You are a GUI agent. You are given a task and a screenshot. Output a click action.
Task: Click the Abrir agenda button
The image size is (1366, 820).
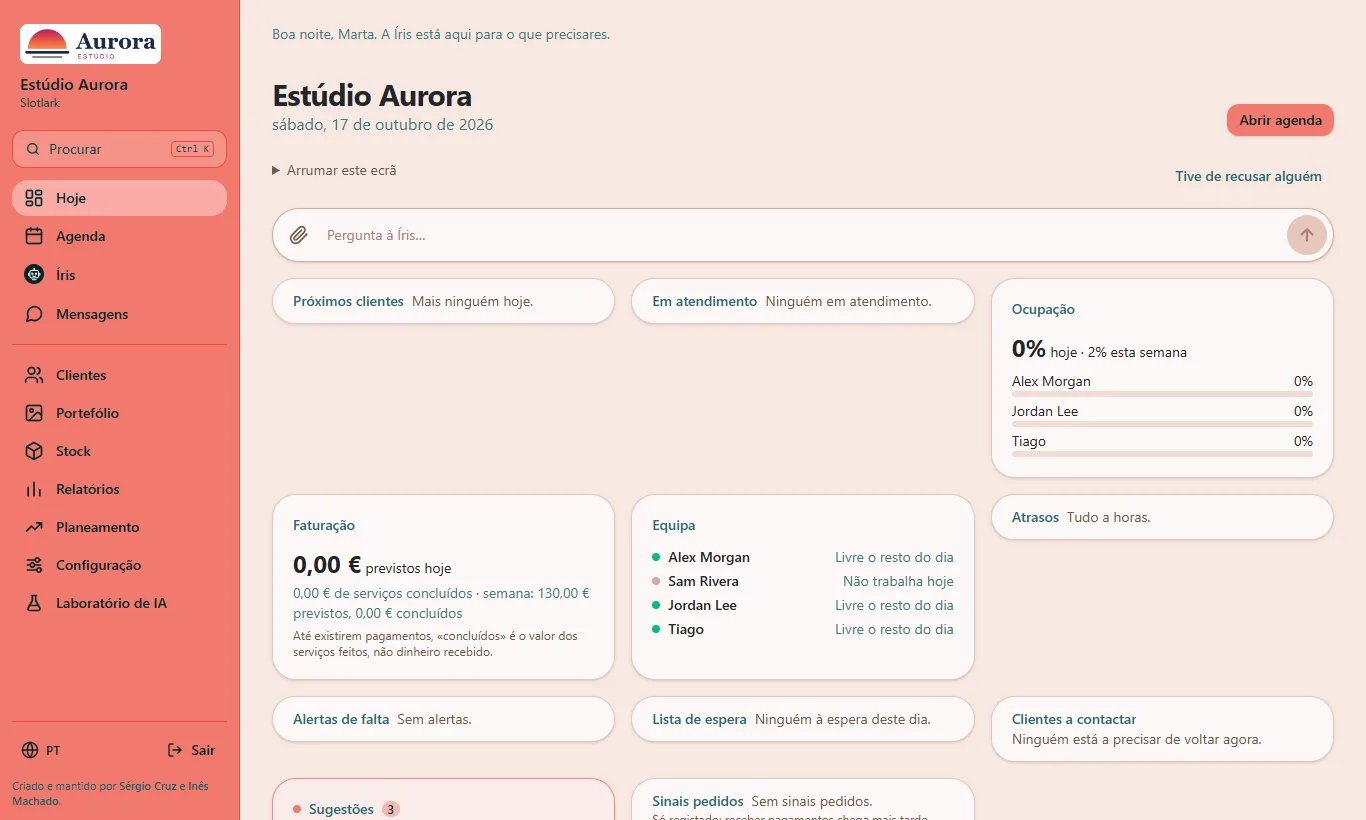point(1280,120)
